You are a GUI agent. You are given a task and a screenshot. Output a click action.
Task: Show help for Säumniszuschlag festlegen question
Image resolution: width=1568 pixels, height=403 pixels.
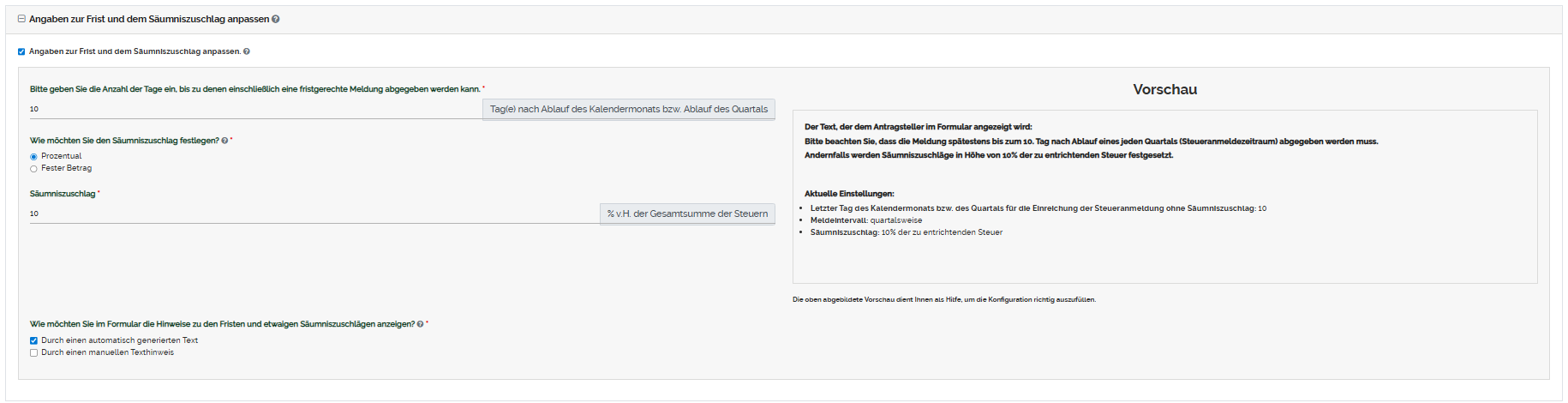tap(224, 141)
